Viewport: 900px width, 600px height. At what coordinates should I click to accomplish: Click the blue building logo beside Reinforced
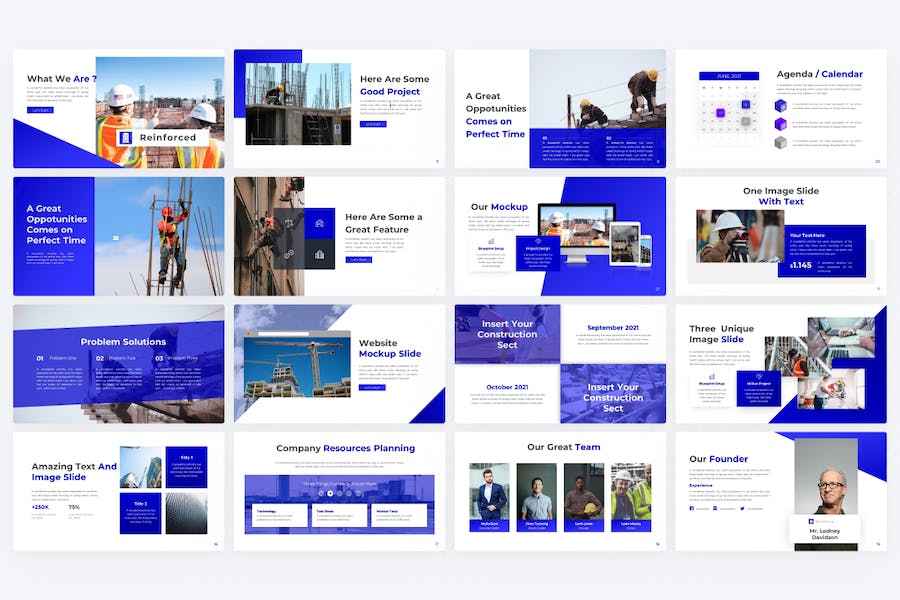click(126, 138)
